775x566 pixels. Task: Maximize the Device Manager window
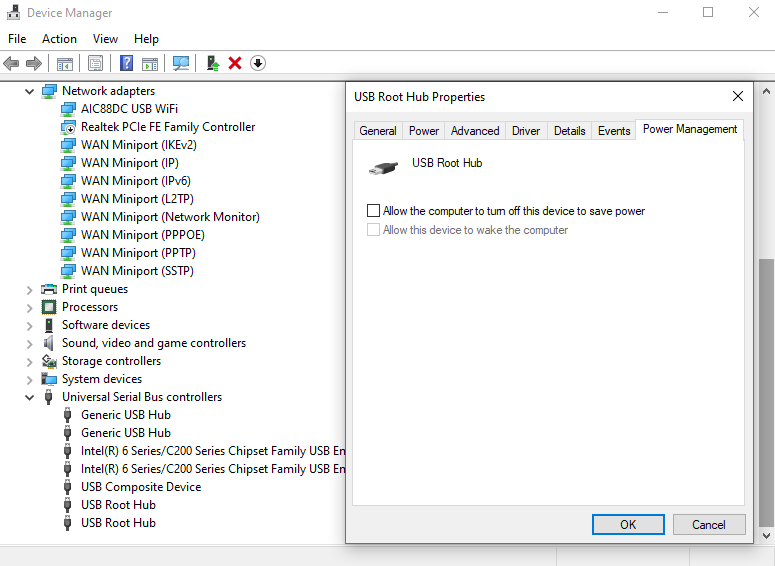[x=708, y=12]
